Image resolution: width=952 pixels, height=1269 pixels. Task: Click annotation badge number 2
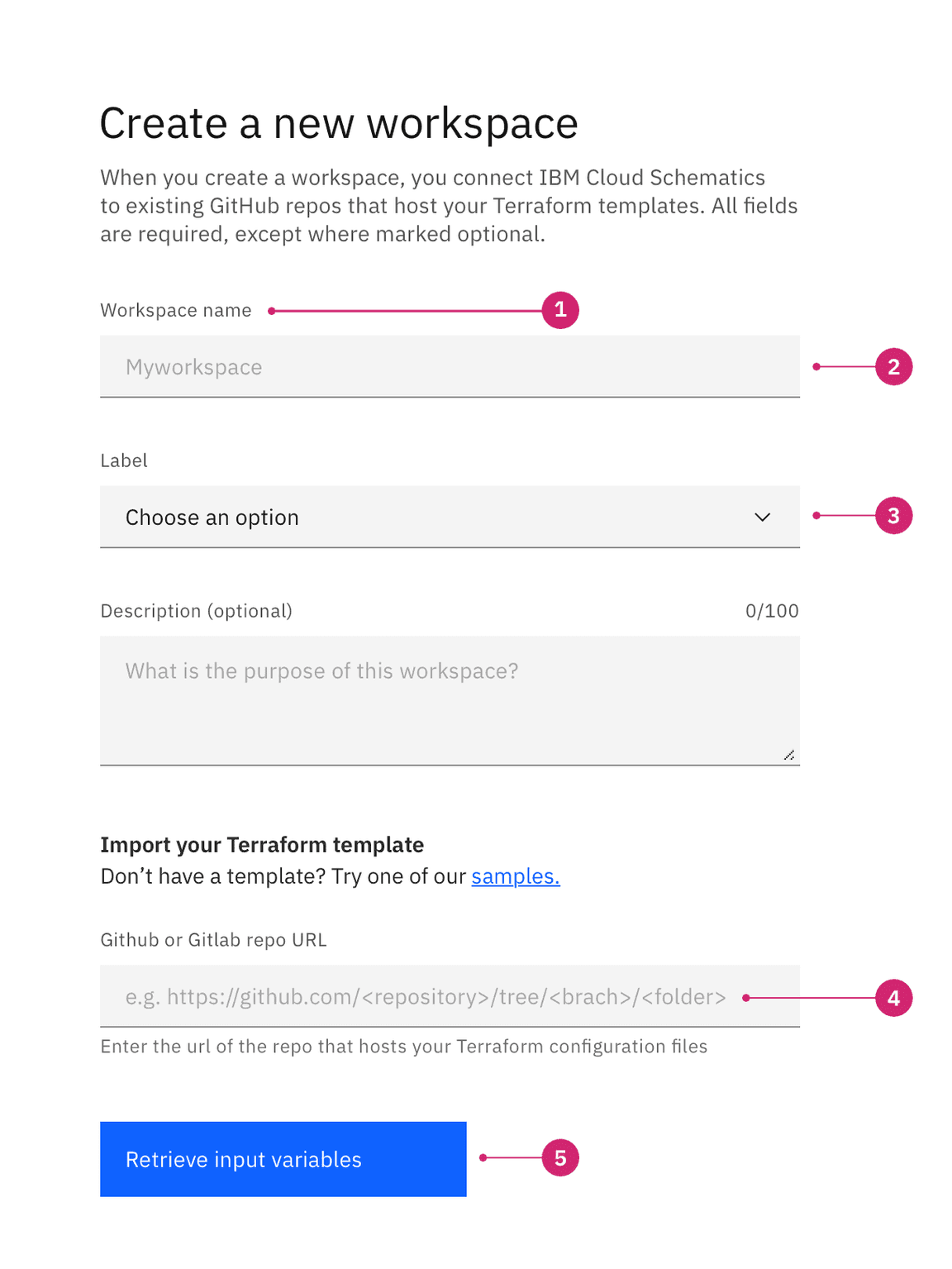tap(893, 366)
